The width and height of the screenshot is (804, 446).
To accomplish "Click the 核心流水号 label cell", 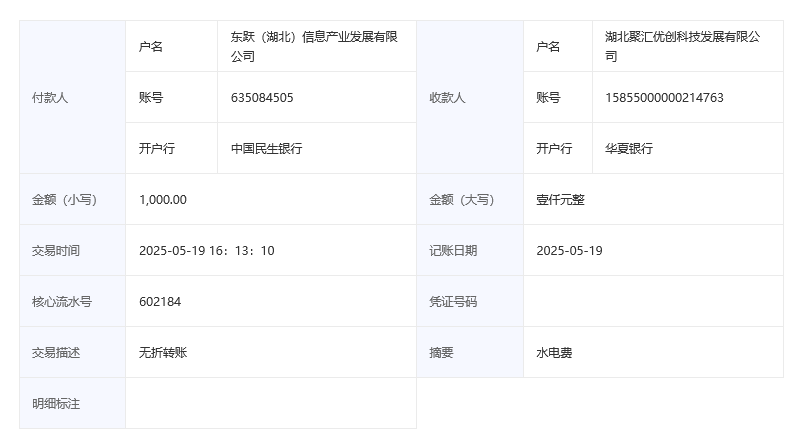I will (x=62, y=302).
